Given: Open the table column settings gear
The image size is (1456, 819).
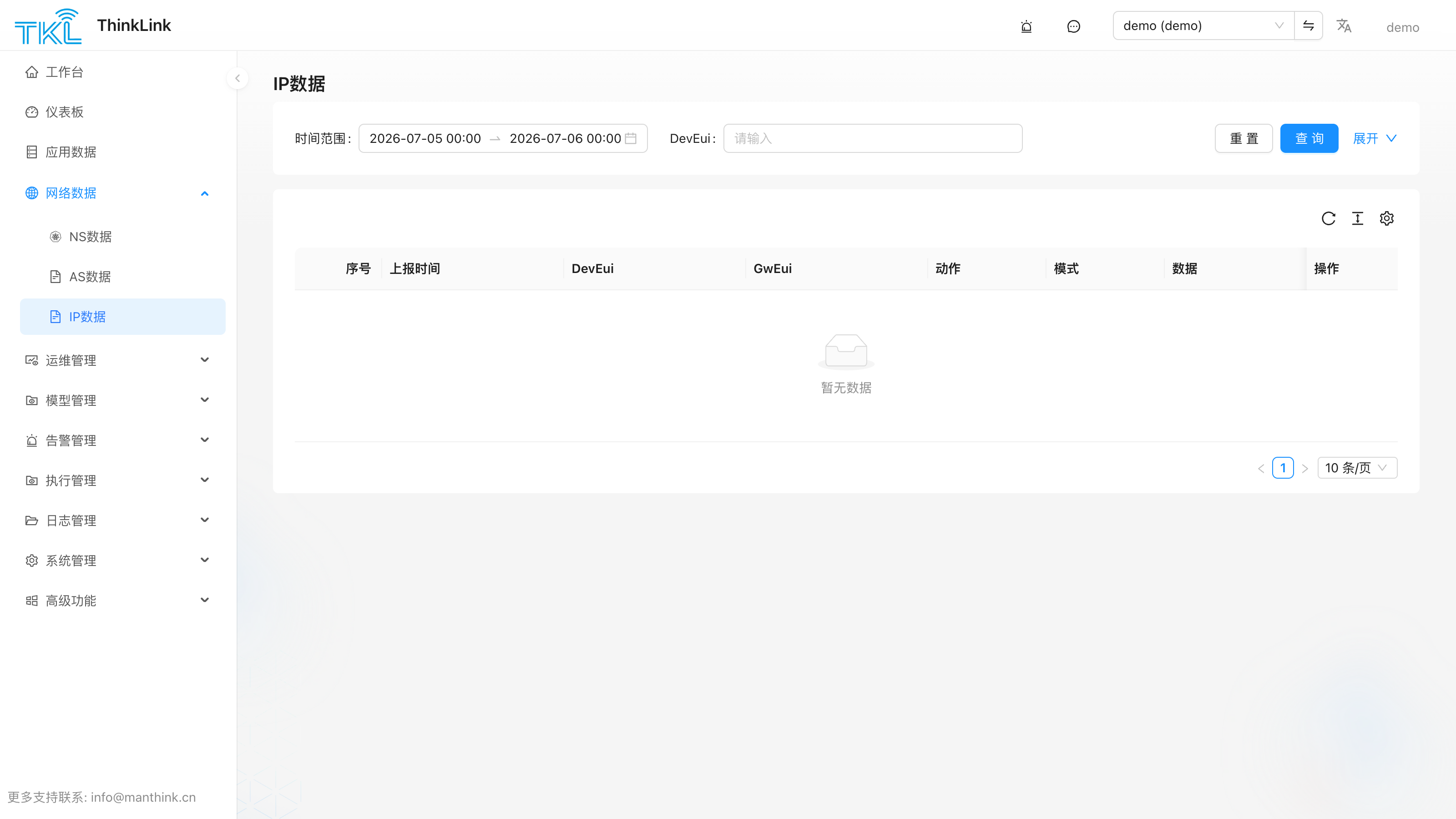Looking at the screenshot, I should [x=1386, y=218].
